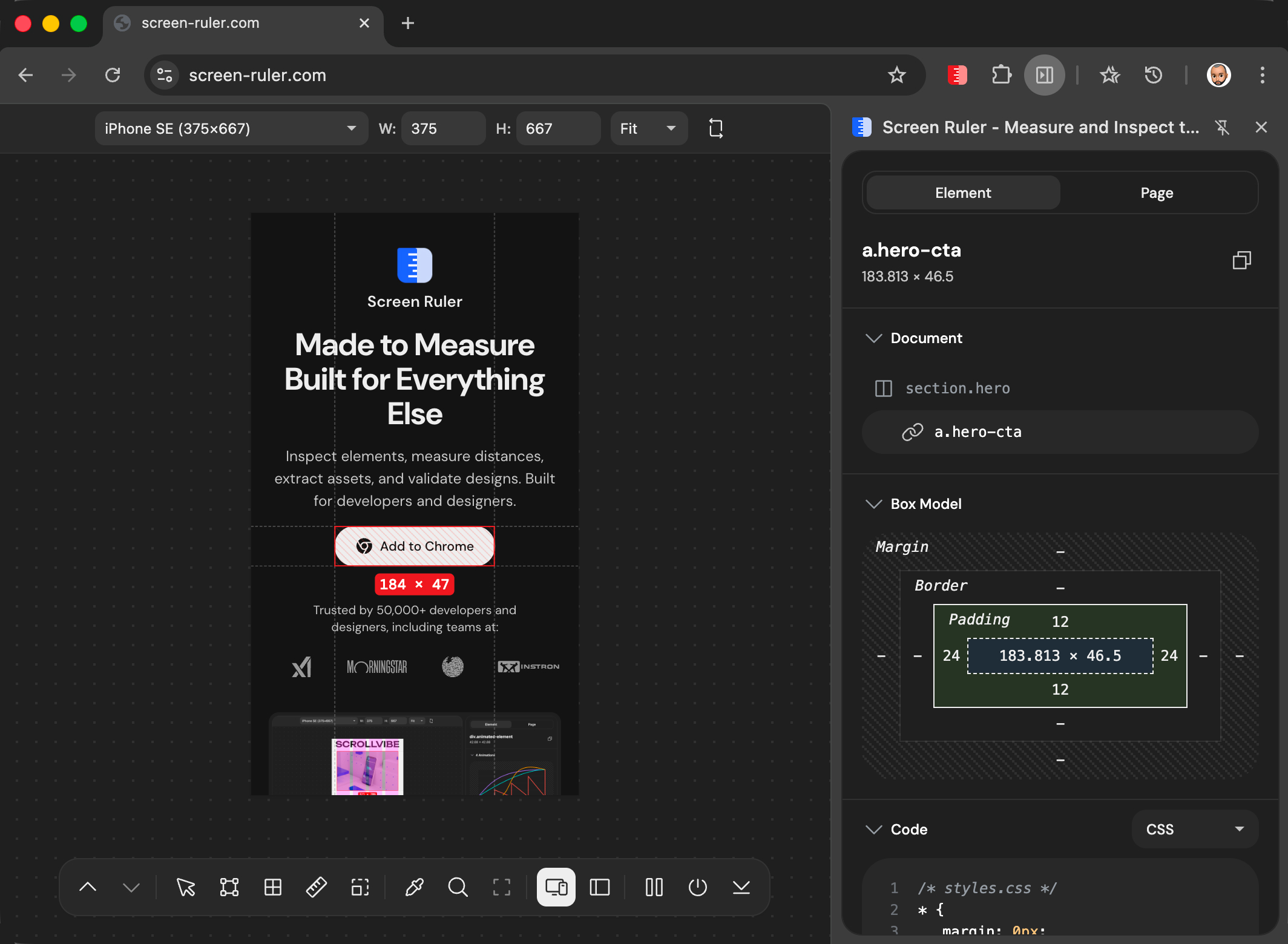
Task: Click the rotate device orientation icon
Action: click(716, 128)
